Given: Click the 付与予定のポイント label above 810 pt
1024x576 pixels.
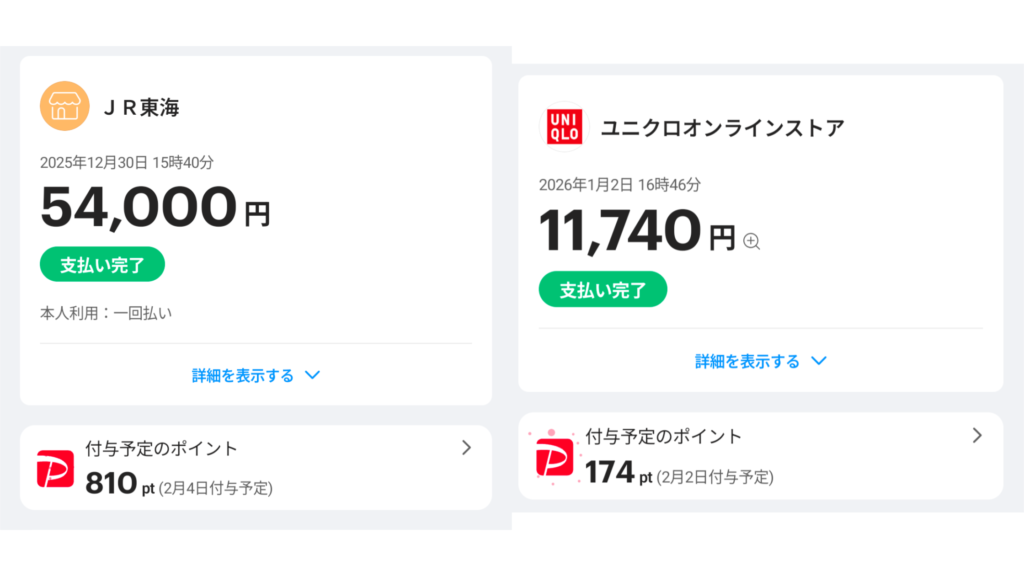Looking at the screenshot, I should [162, 449].
